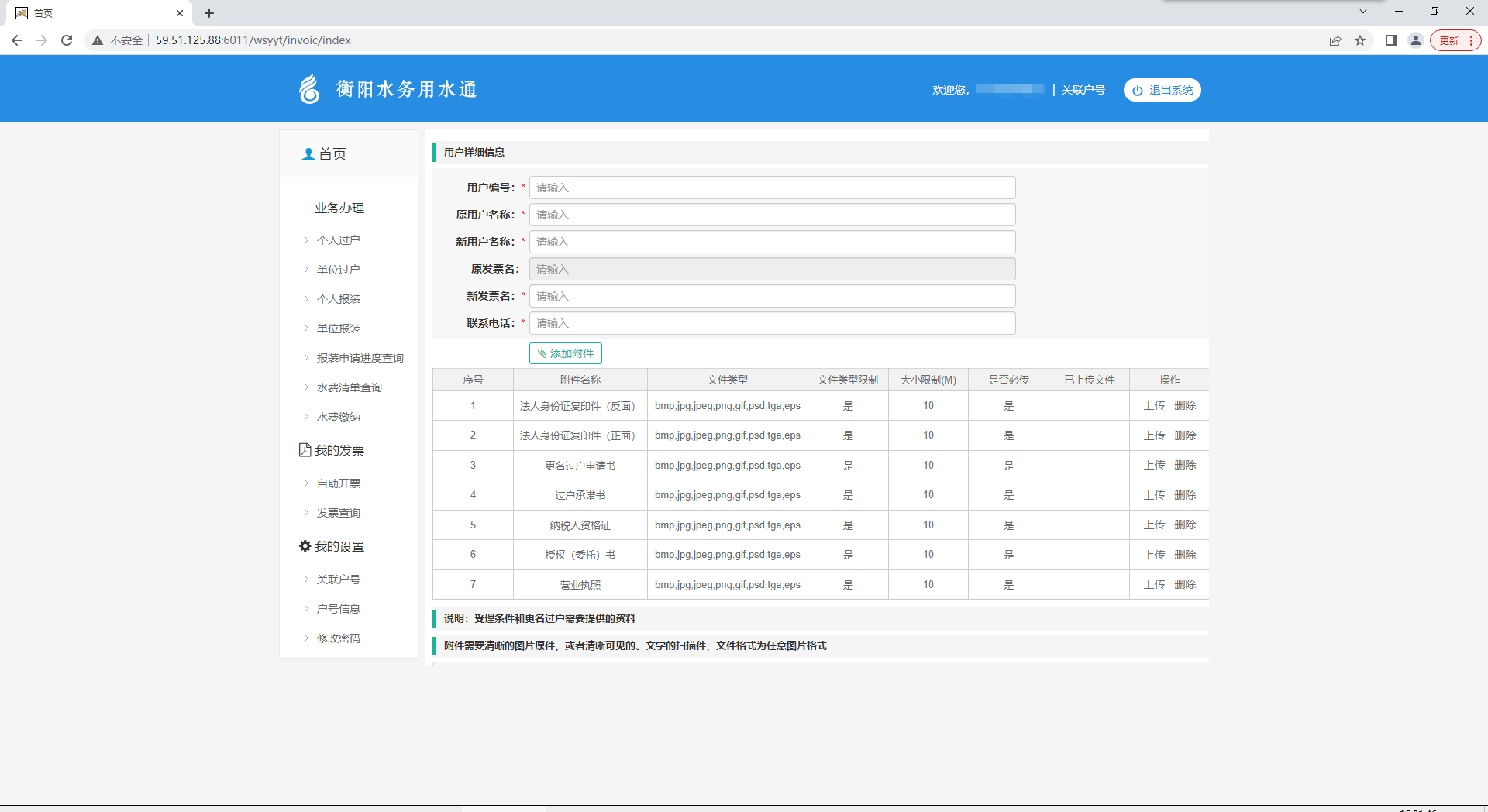This screenshot has width=1488, height=812.
Task: Bookmark this page with the star icon
Action: click(1360, 40)
